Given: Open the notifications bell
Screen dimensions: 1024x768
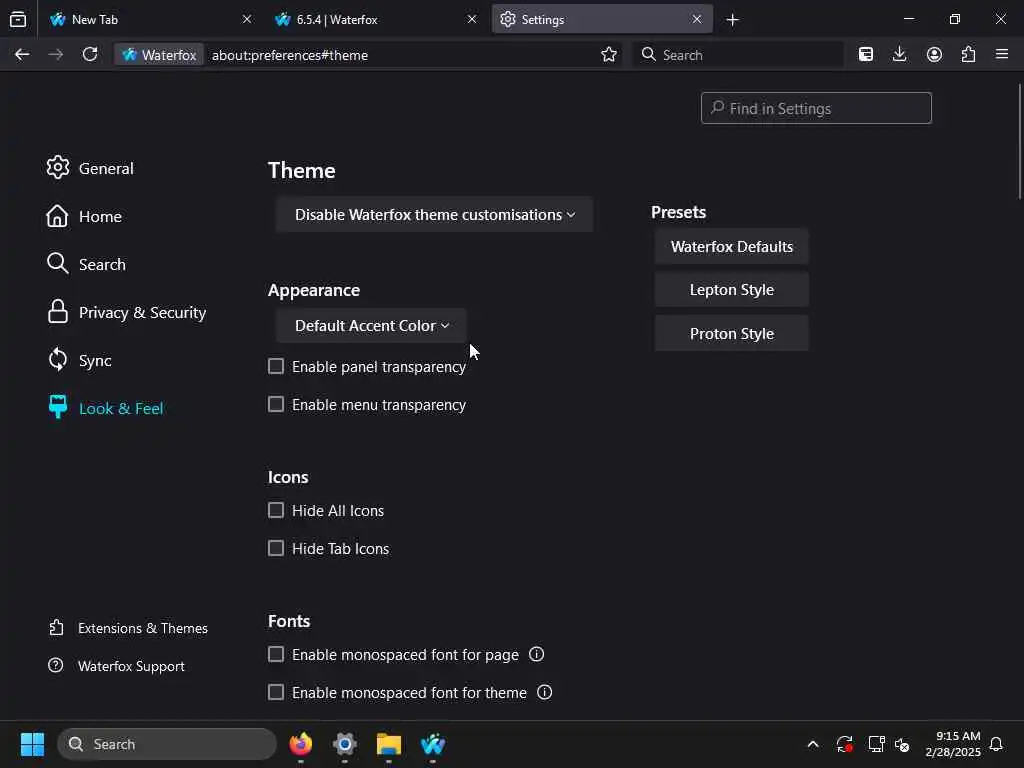Looking at the screenshot, I should [996, 744].
